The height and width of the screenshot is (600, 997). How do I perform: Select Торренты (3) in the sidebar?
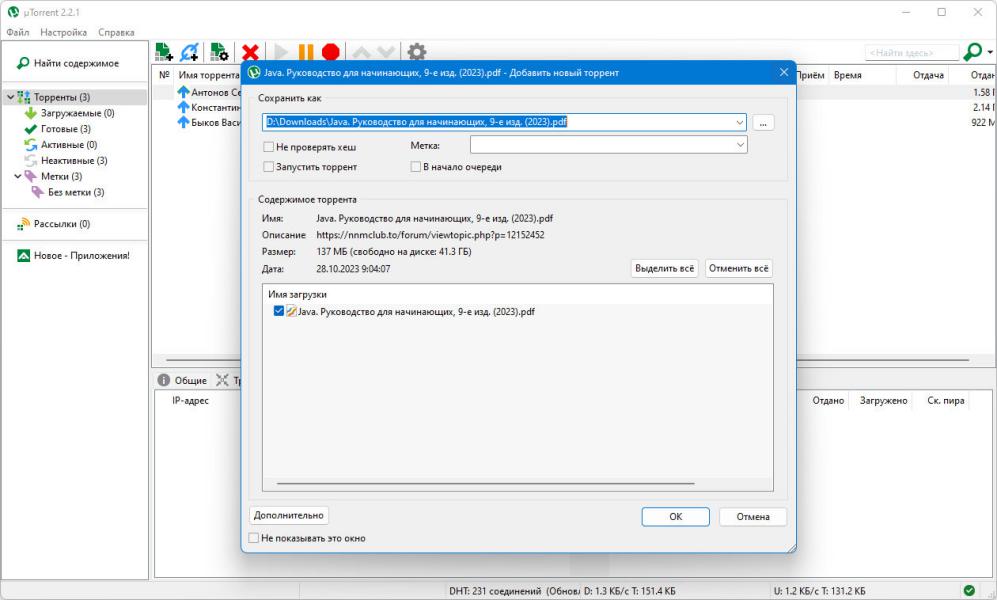tap(62, 97)
